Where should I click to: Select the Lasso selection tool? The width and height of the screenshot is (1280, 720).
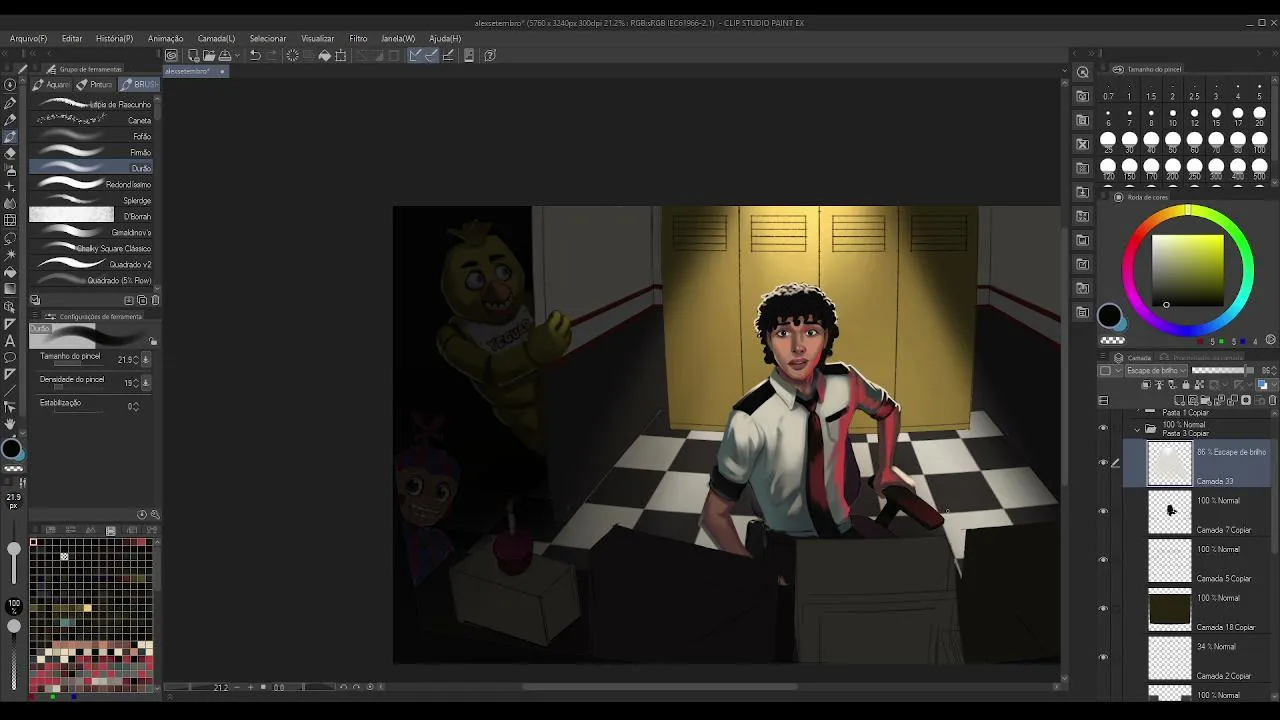(10, 238)
